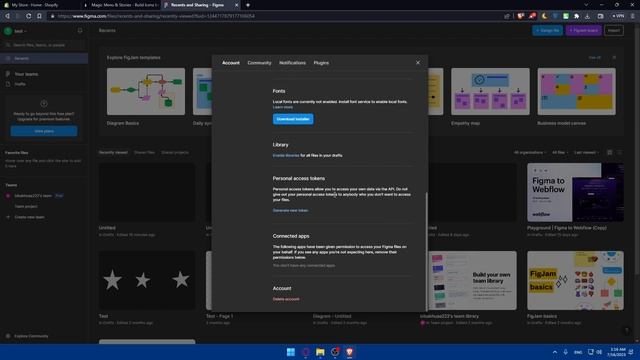
Task: Reload the page
Action: tap(29, 16)
